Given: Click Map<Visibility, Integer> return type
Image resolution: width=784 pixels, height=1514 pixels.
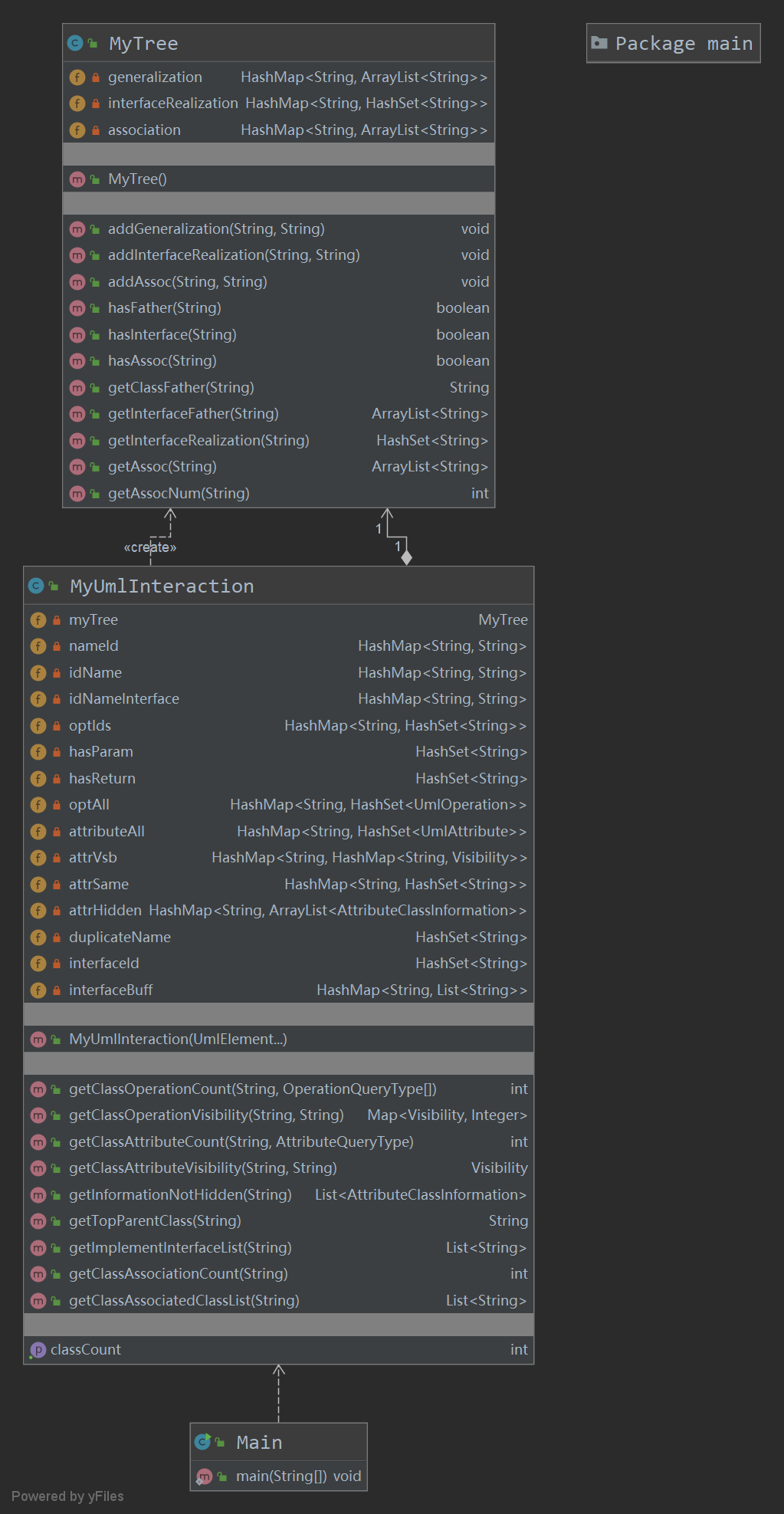Looking at the screenshot, I should [x=448, y=1115].
